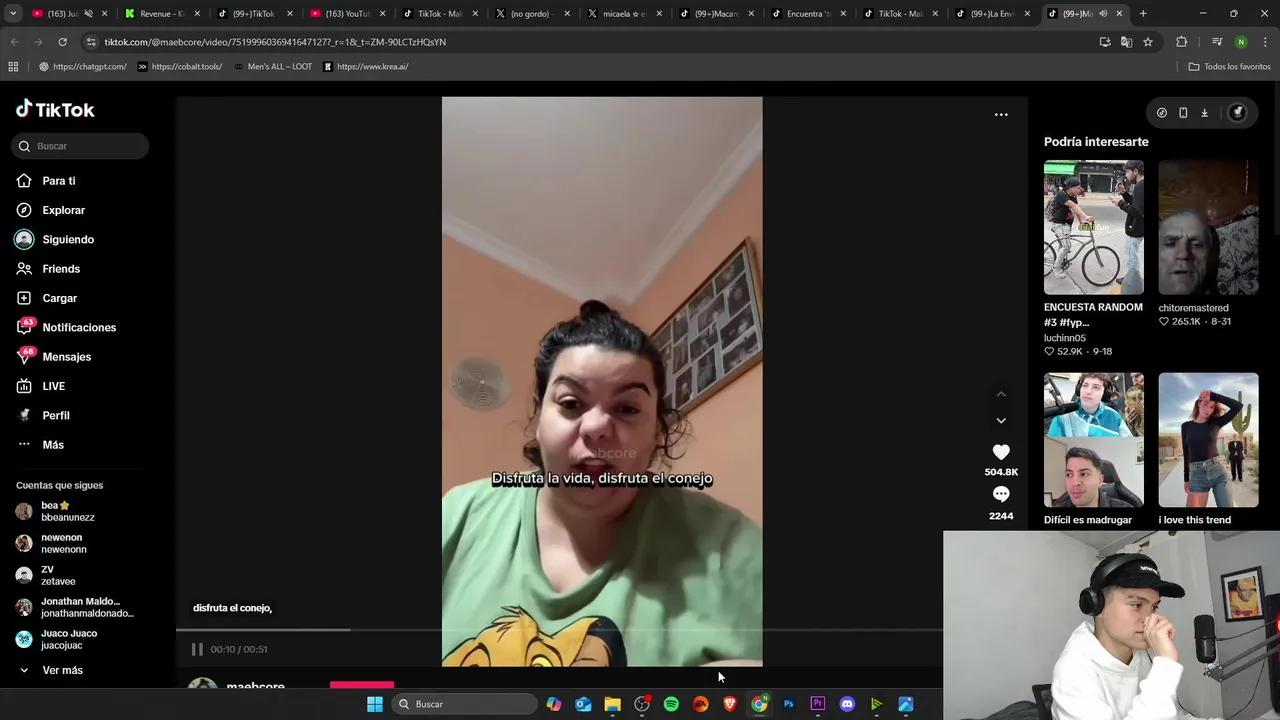The height and width of the screenshot is (720, 1280).
Task: Open chitoremastered suggested video thumbnail
Action: 1208,227
